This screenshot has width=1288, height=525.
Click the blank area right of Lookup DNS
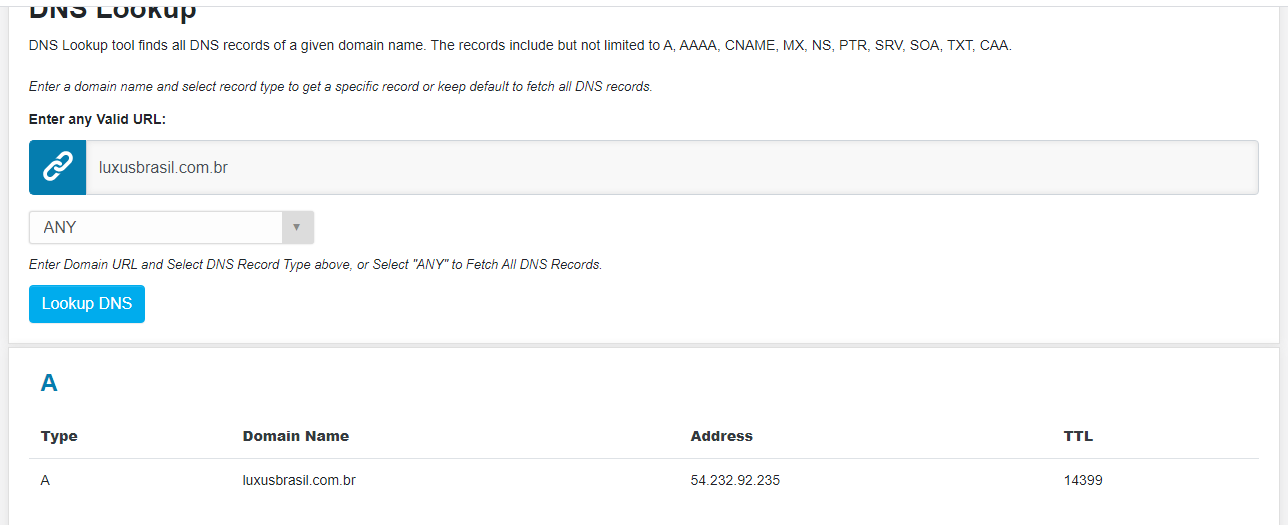[x=600, y=304]
